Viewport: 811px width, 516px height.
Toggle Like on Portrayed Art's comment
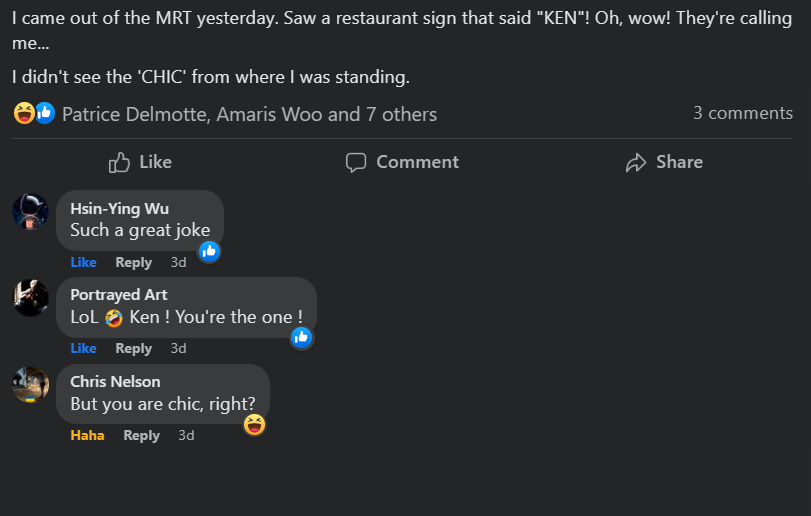83,348
